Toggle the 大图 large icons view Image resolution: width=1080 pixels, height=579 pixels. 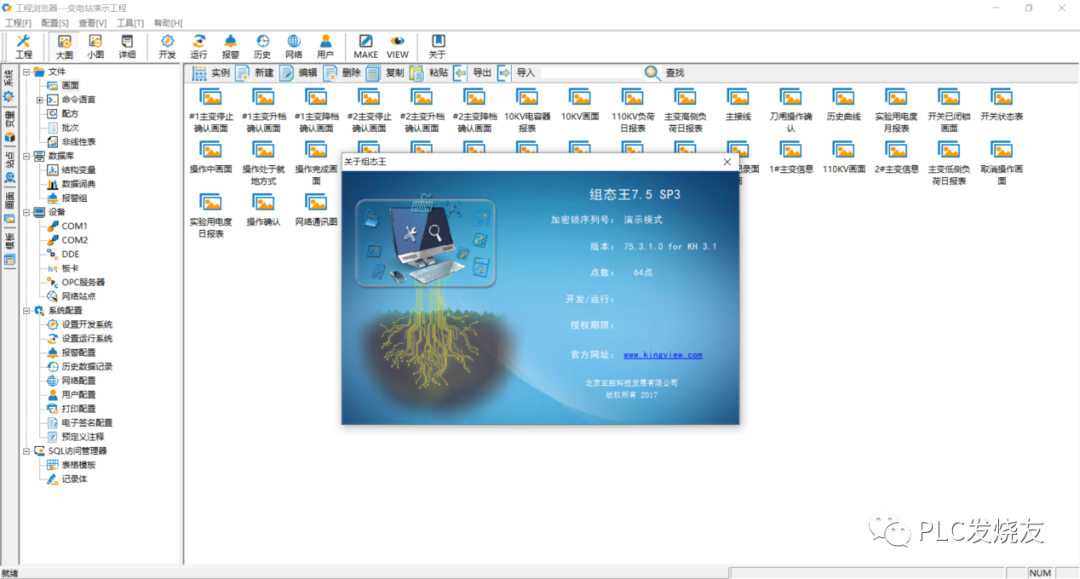[x=64, y=45]
